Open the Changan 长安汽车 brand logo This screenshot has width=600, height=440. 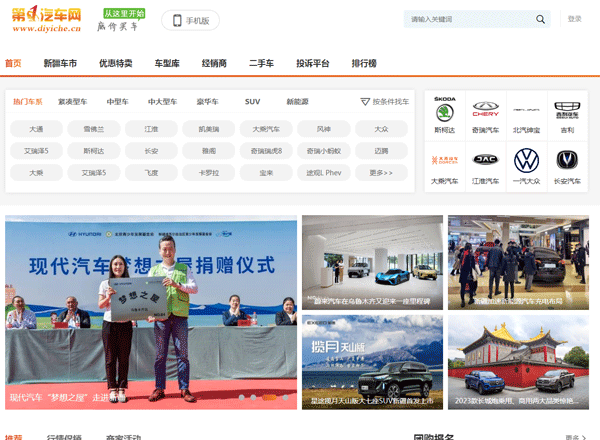click(x=567, y=160)
